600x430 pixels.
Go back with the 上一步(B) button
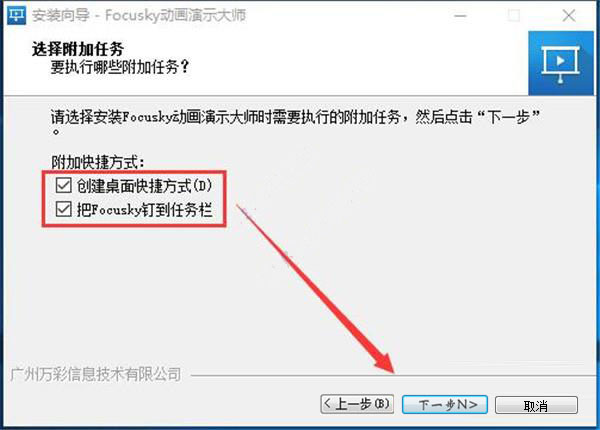coord(357,404)
